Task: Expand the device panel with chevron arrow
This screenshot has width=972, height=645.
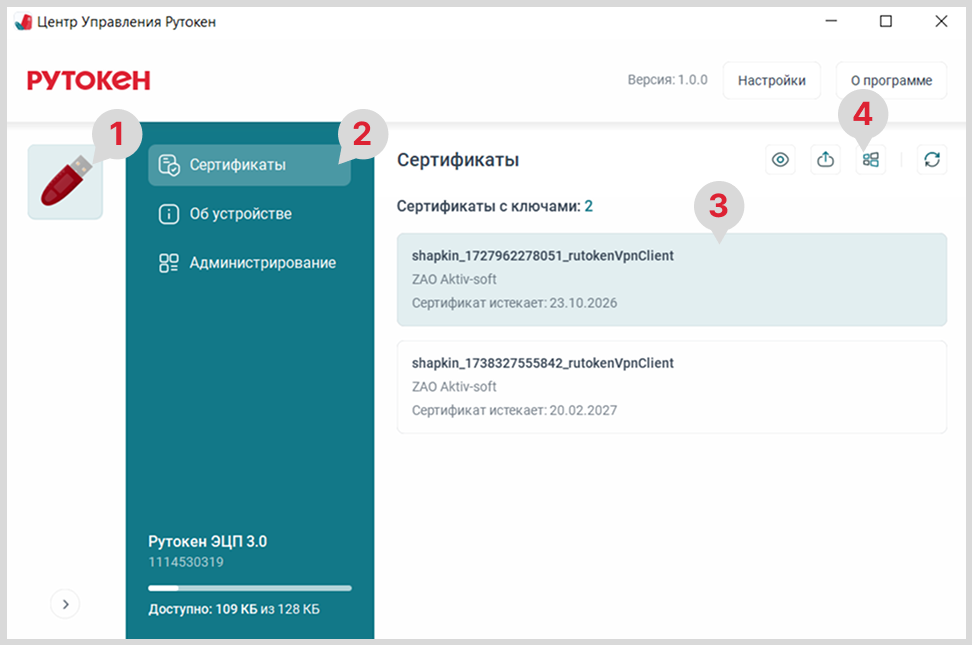Action: tap(65, 604)
